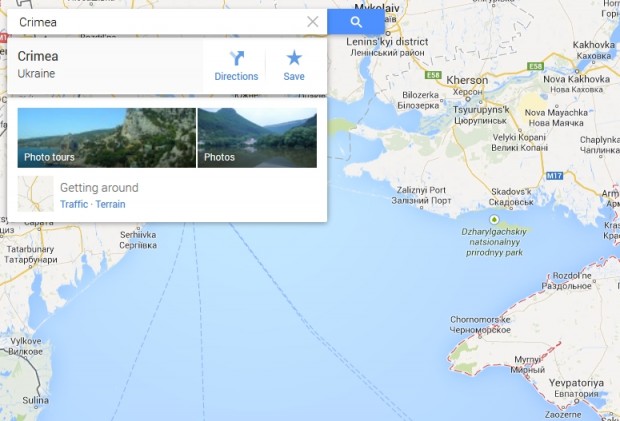620x421 pixels.
Task: Select the Crimea Ukraine result title
Action: coord(38,56)
